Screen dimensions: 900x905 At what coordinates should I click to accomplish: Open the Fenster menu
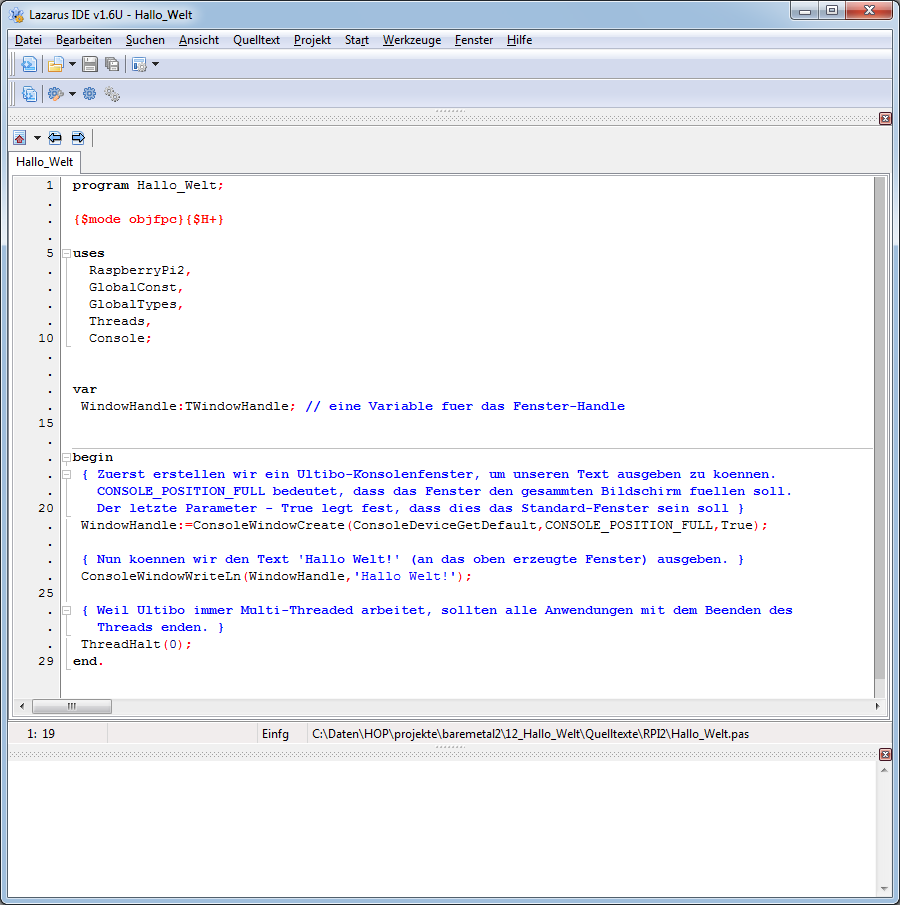point(474,40)
